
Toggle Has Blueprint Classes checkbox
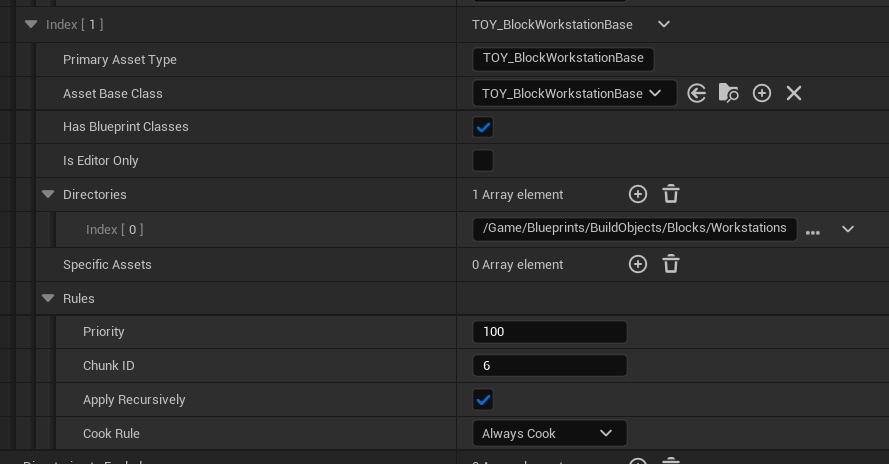click(x=483, y=127)
